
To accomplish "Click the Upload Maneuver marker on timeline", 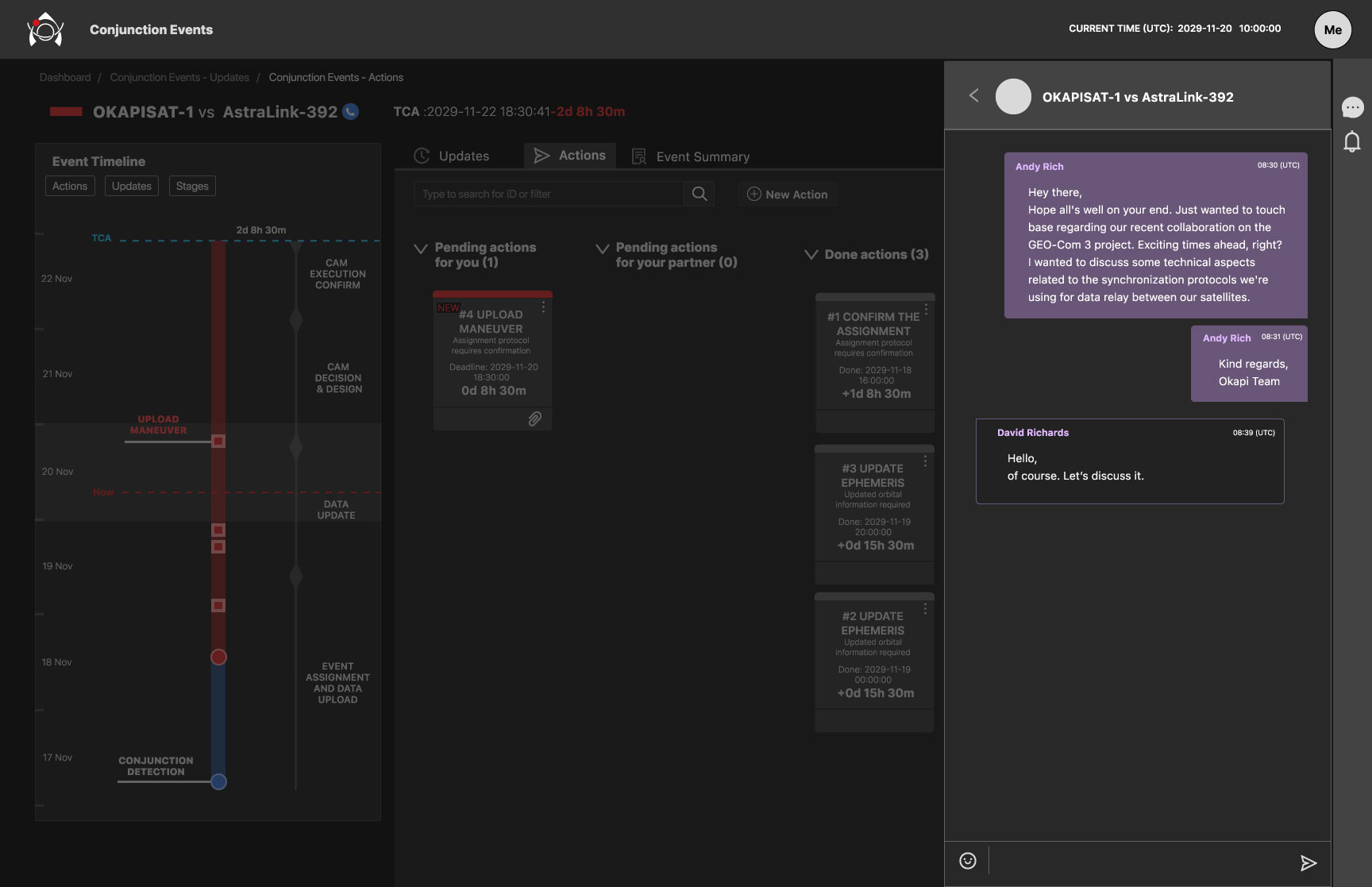I will coord(218,441).
